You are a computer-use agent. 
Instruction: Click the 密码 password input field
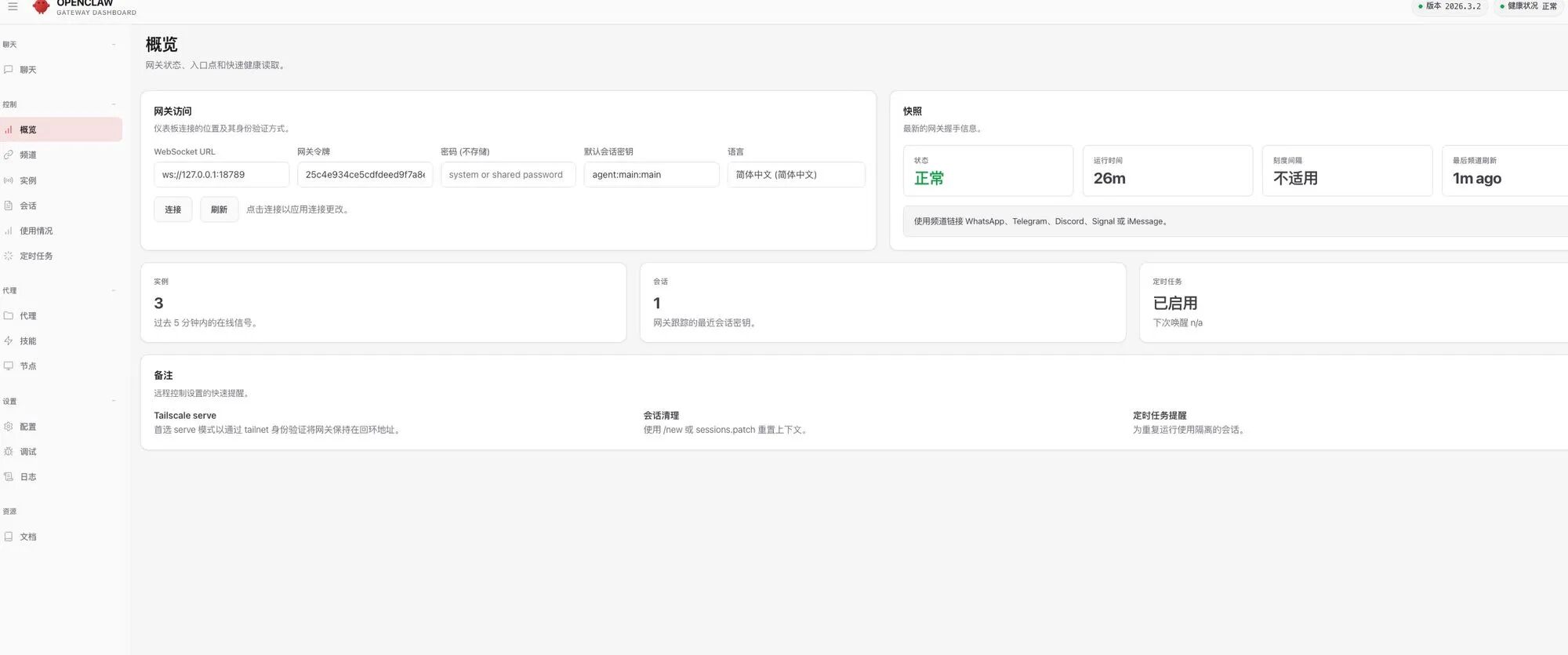click(x=507, y=175)
